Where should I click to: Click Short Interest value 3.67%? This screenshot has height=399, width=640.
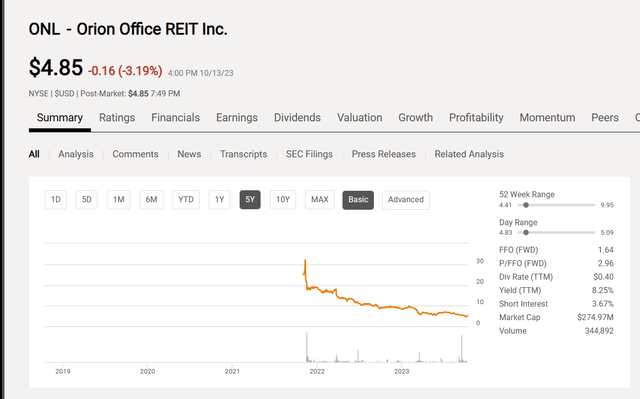click(603, 304)
